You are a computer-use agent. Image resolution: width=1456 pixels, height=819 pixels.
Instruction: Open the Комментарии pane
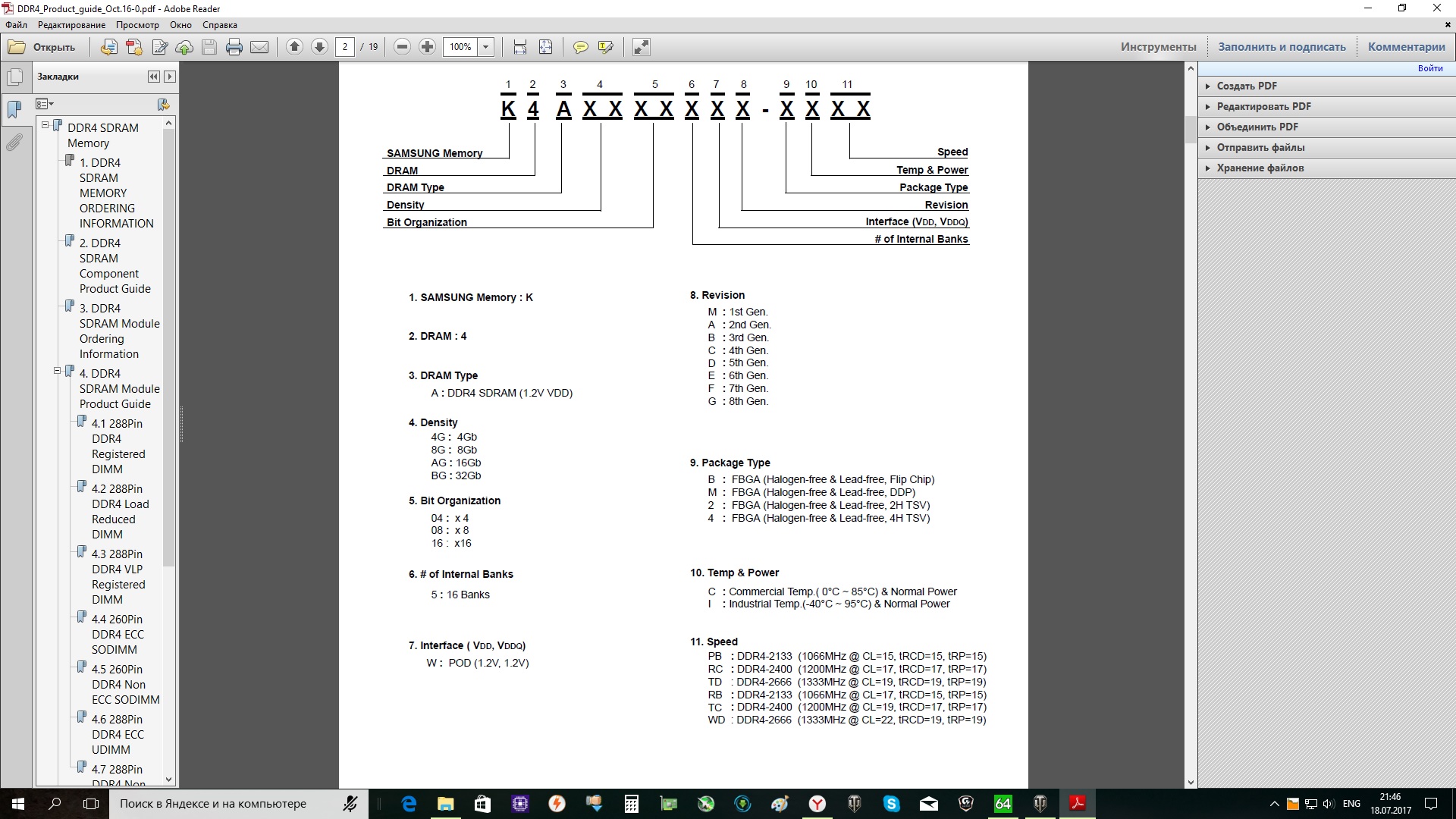[1406, 47]
